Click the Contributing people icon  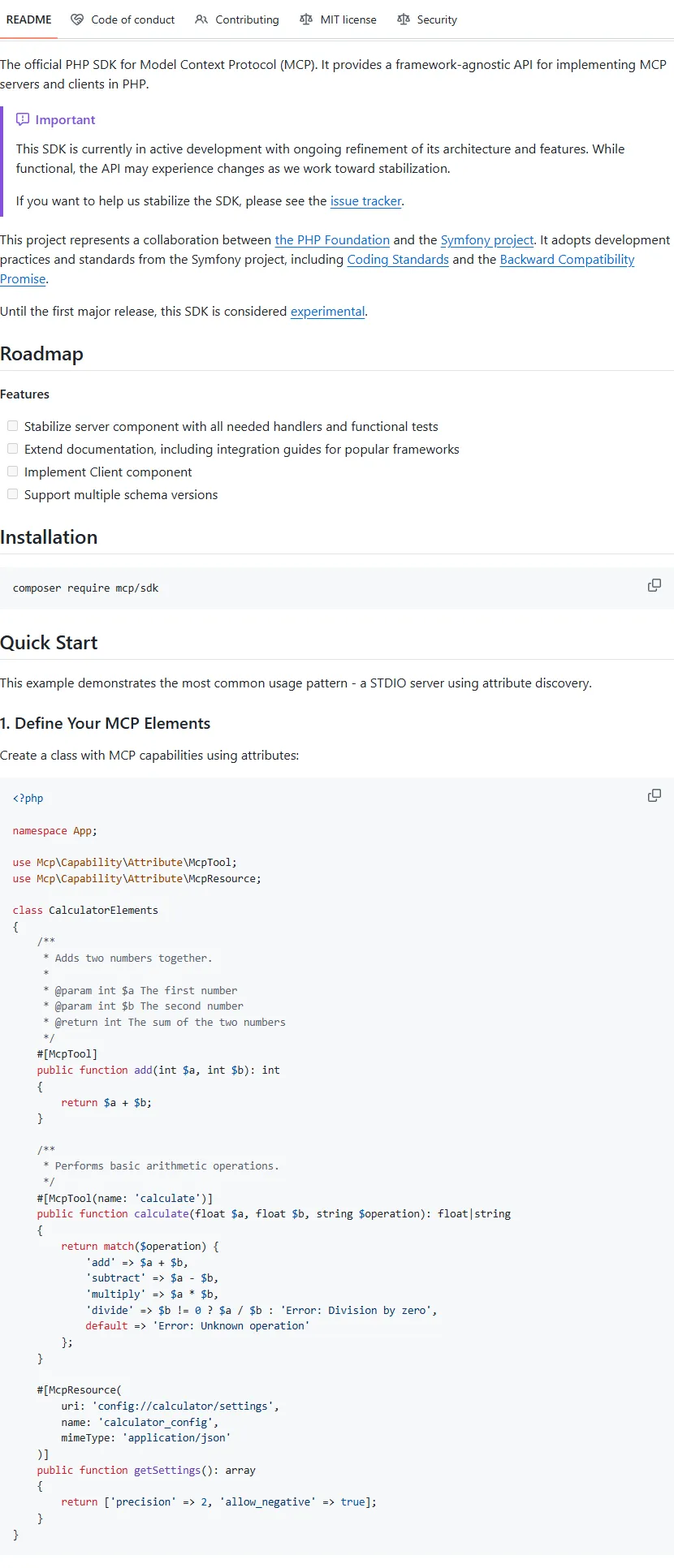[201, 19]
